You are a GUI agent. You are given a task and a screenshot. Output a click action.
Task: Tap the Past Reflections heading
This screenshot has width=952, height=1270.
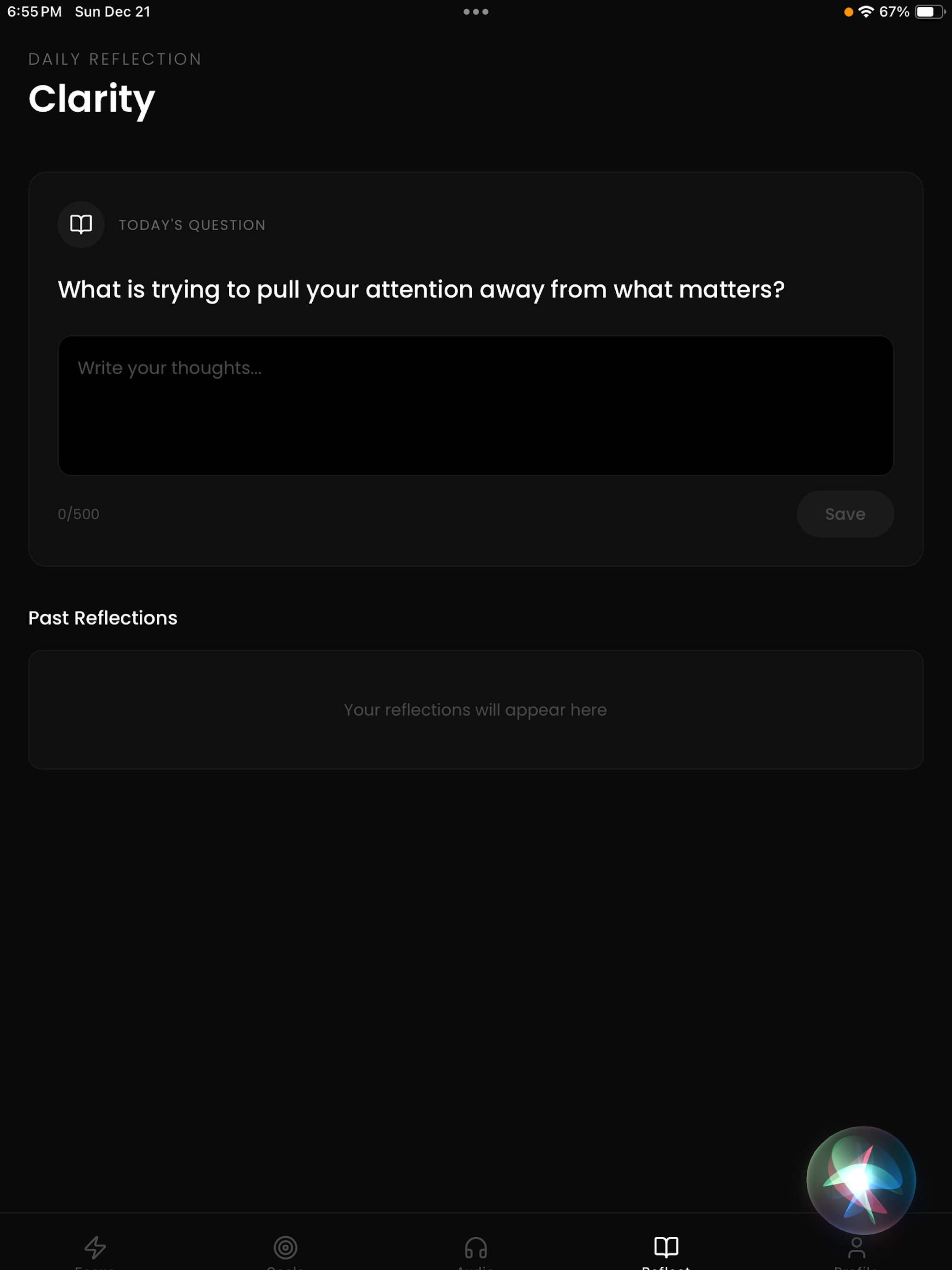103,618
